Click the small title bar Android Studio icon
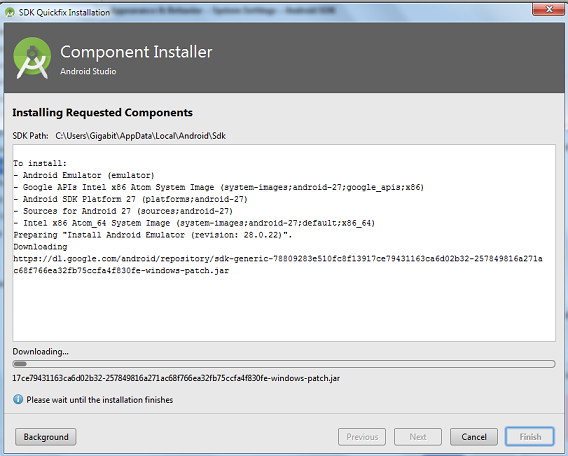568x456 pixels. (10, 12)
